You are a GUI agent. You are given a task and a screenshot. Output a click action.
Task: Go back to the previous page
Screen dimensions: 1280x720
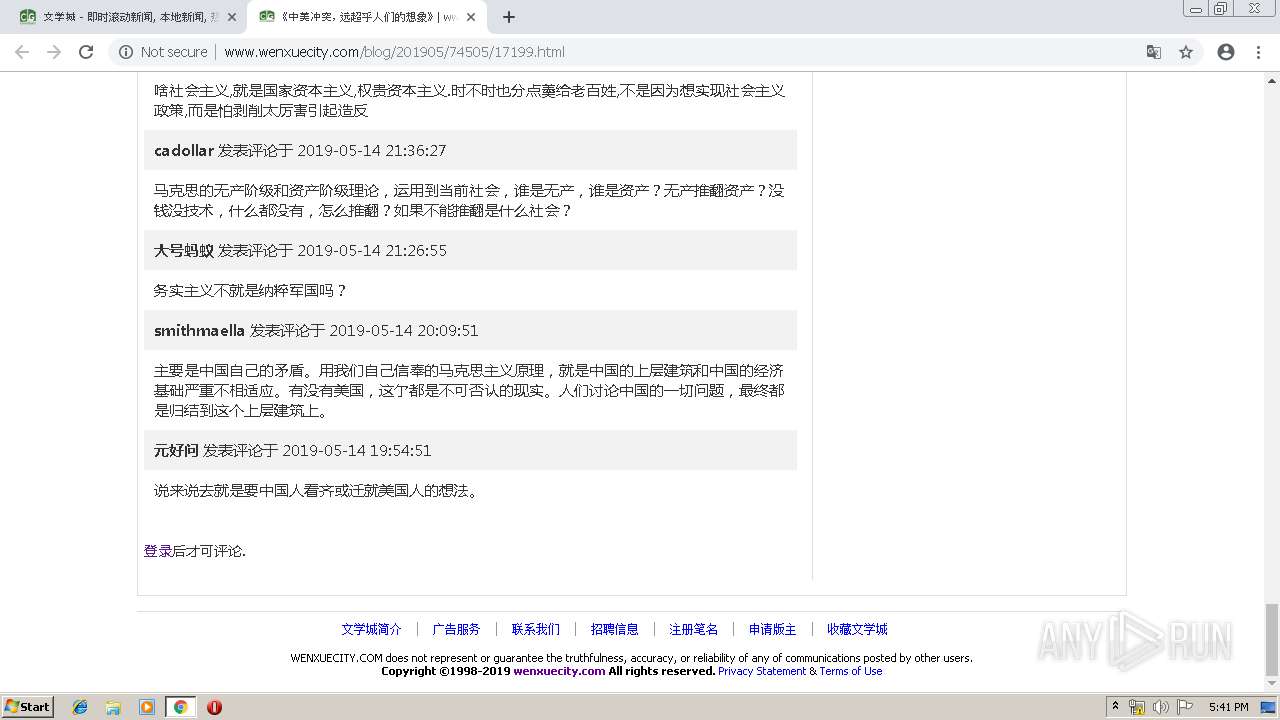[x=22, y=52]
